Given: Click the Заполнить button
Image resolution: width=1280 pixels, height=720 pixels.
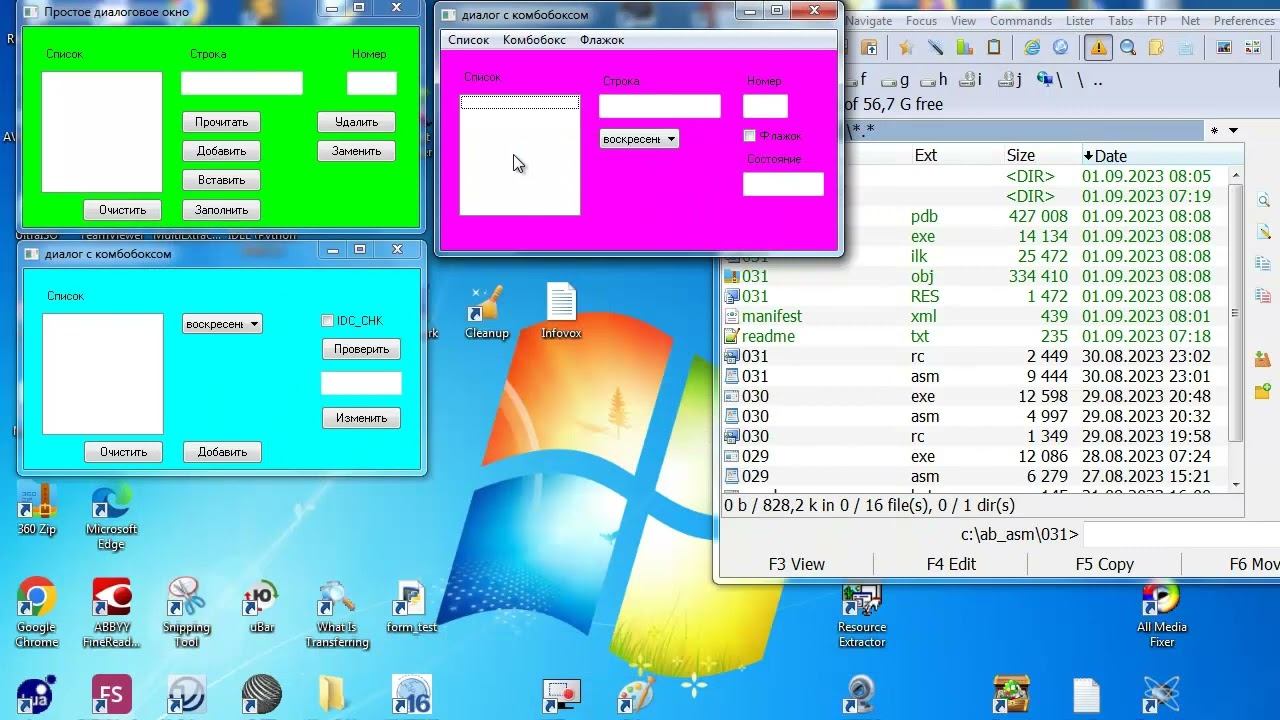Looking at the screenshot, I should pos(222,210).
